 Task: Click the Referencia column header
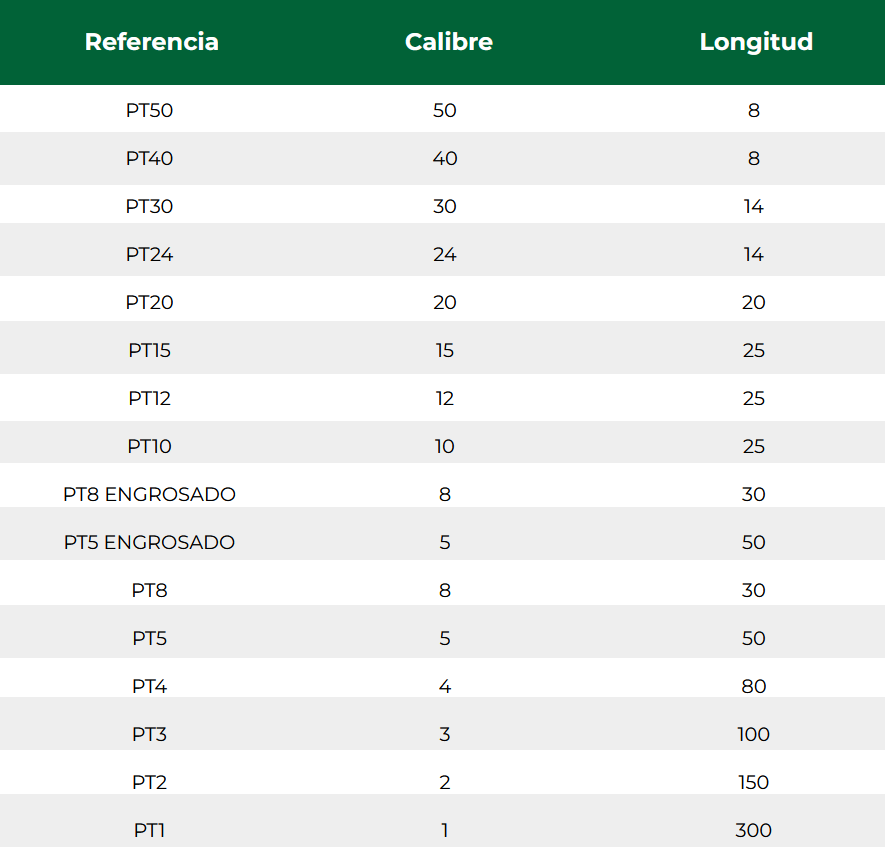point(151,42)
